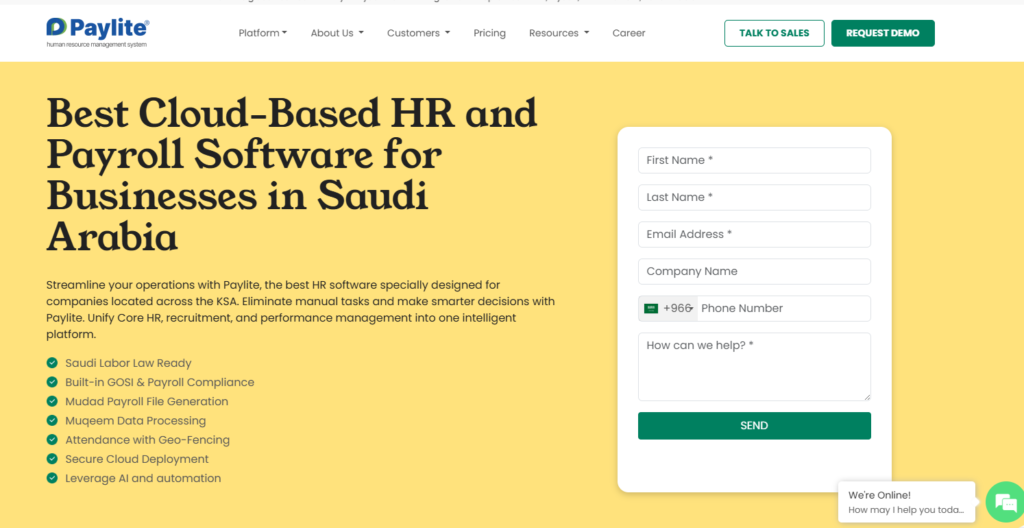The height and width of the screenshot is (528, 1024).
Task: Click the checkmark icon beside Secure Cloud Deployment
Action: click(x=52, y=459)
